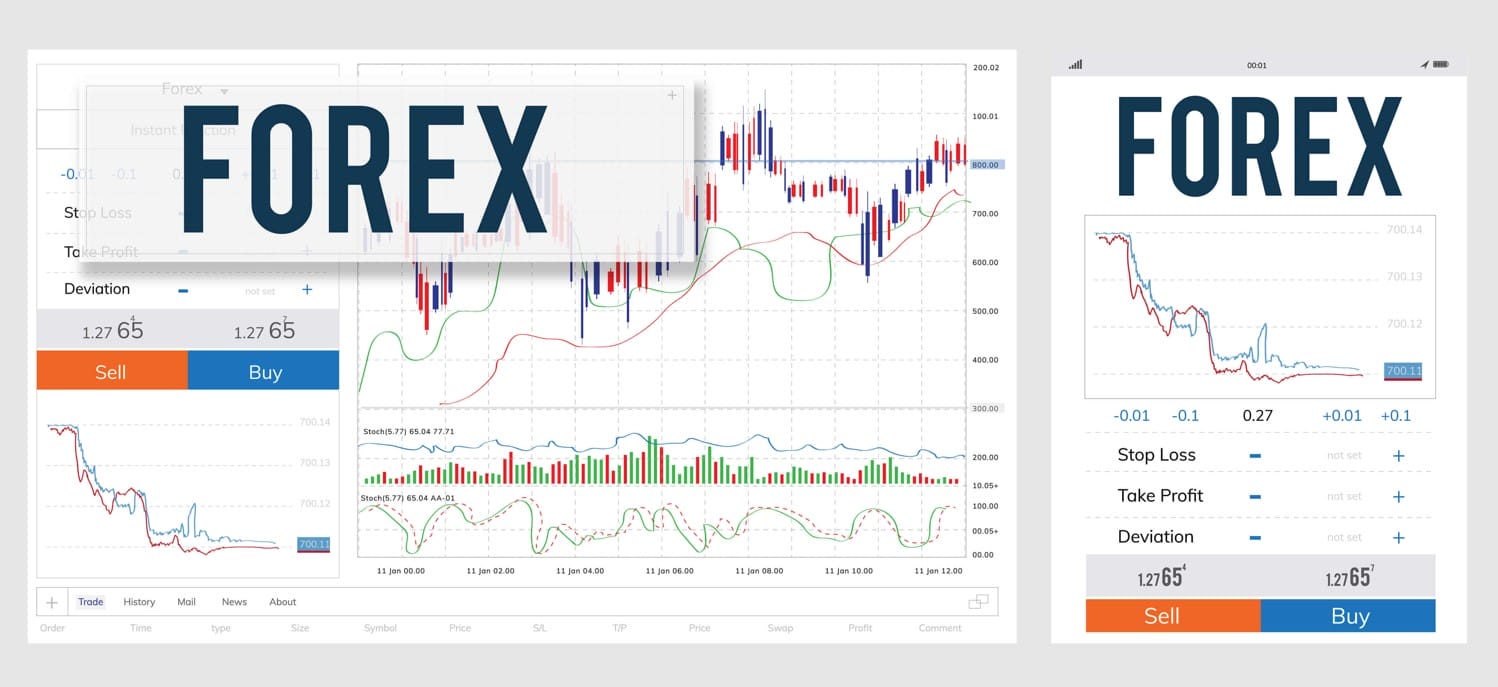
Task: Click the Stoch(5.77) 65.04 77.71 indicator label
Action: pos(408,431)
